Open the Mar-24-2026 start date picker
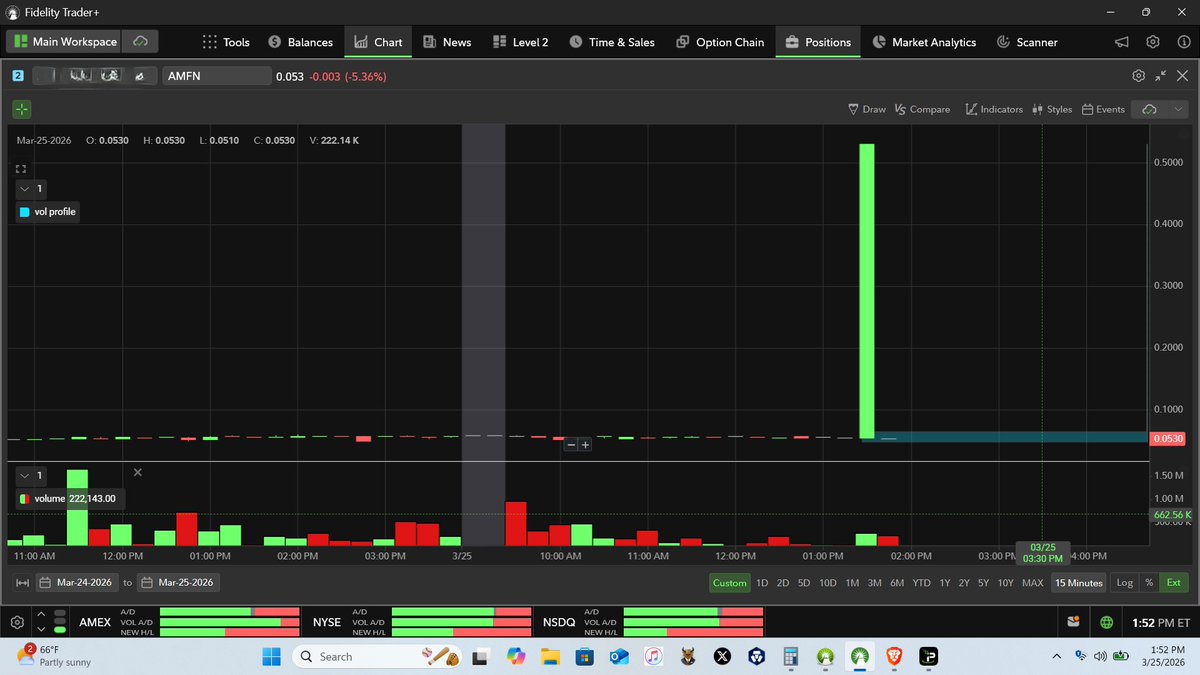 (76, 583)
